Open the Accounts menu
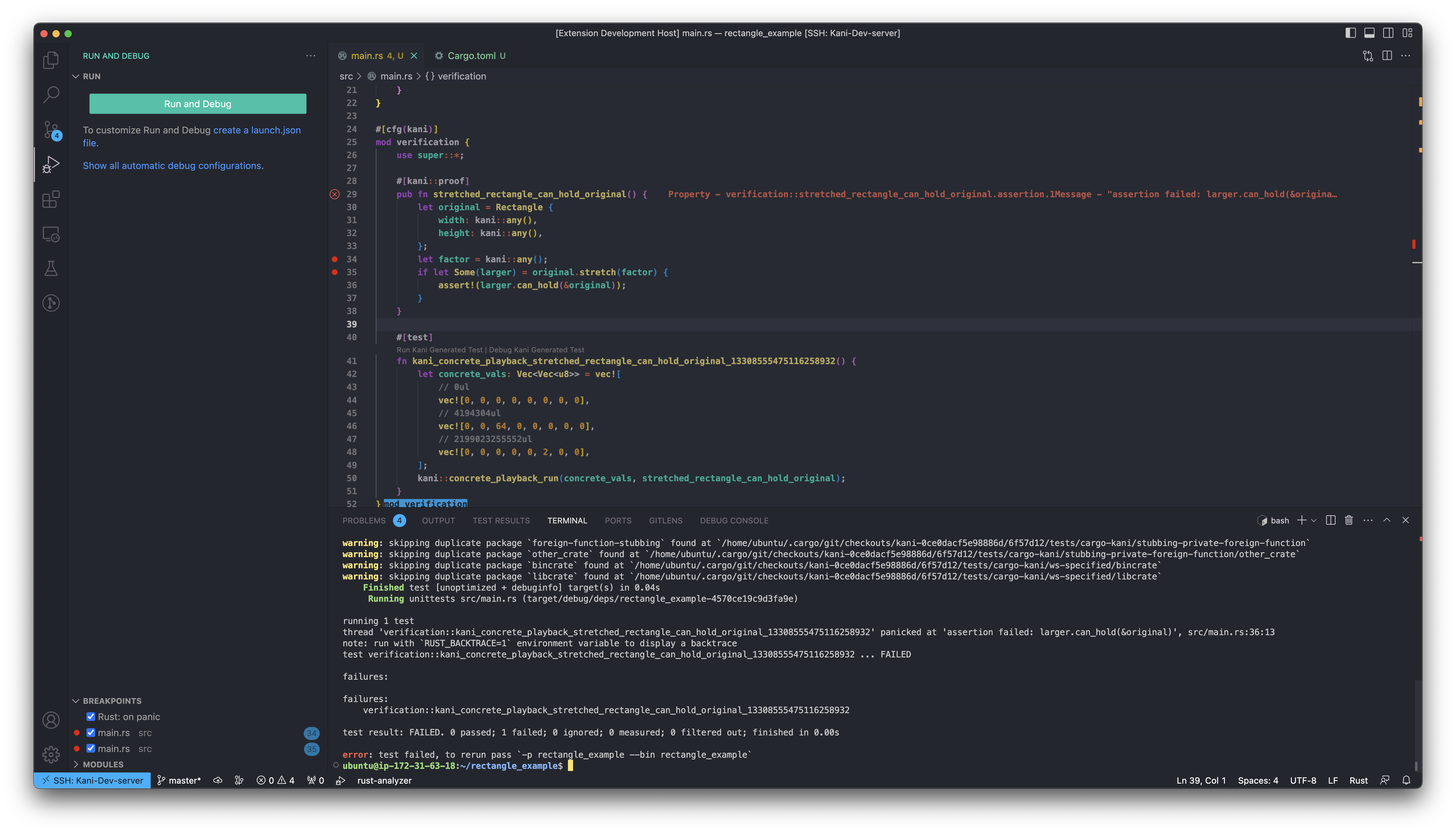This screenshot has width=1456, height=833. 51,720
